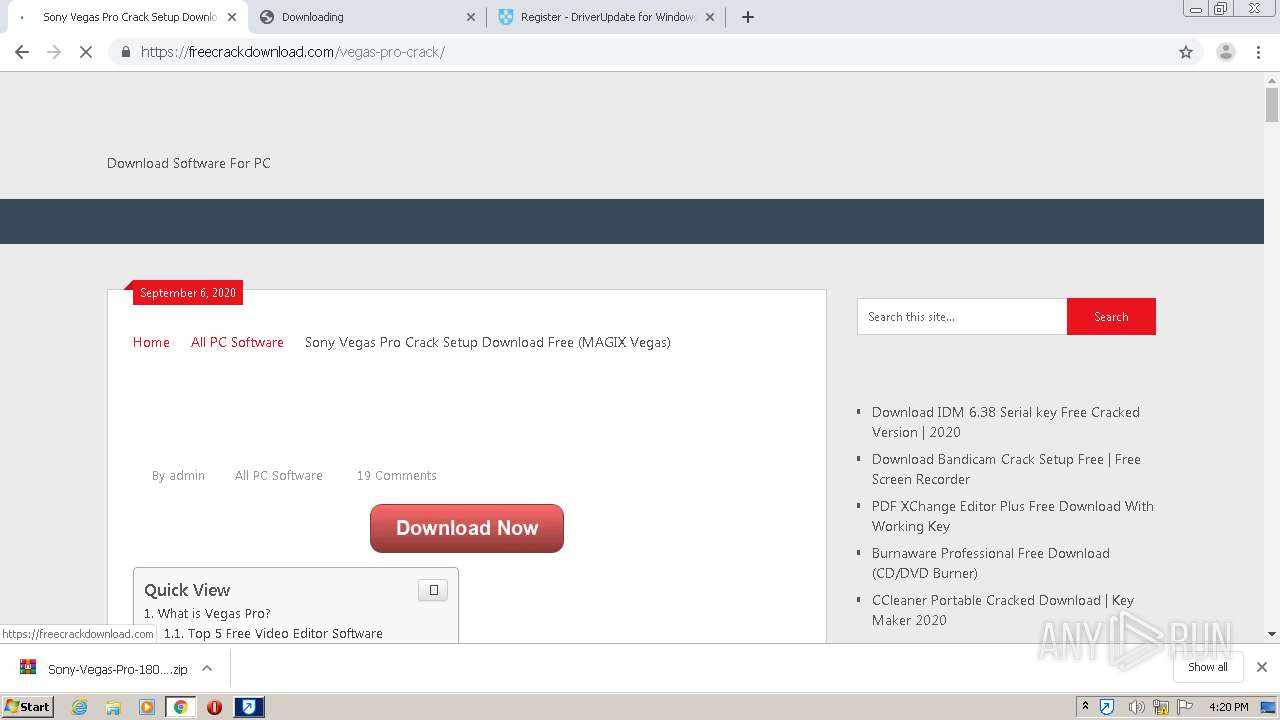Open Chrome profile avatar menu

[x=1225, y=52]
